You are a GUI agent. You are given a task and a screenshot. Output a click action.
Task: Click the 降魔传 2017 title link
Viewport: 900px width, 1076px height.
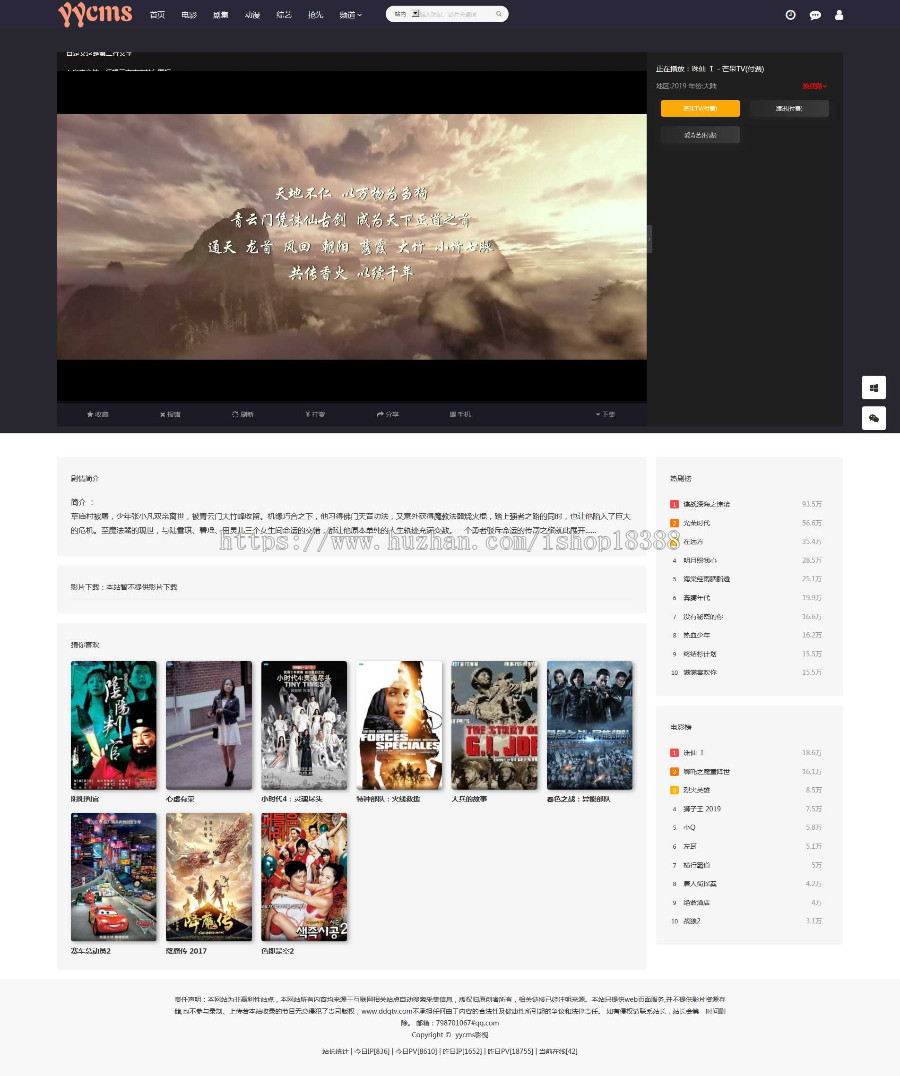click(x=186, y=951)
